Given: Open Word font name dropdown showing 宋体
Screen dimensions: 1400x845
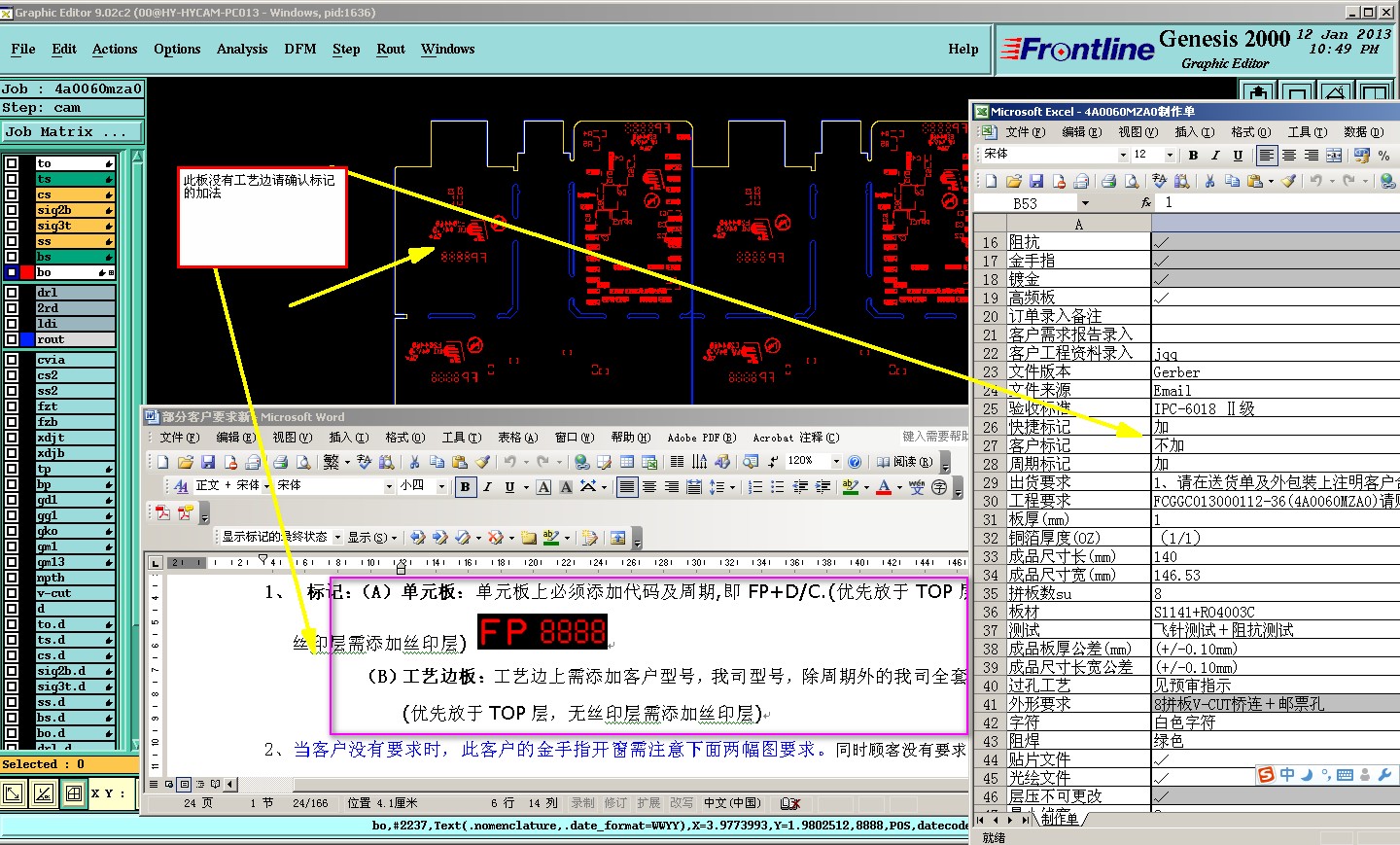Looking at the screenshot, I should 389,486.
